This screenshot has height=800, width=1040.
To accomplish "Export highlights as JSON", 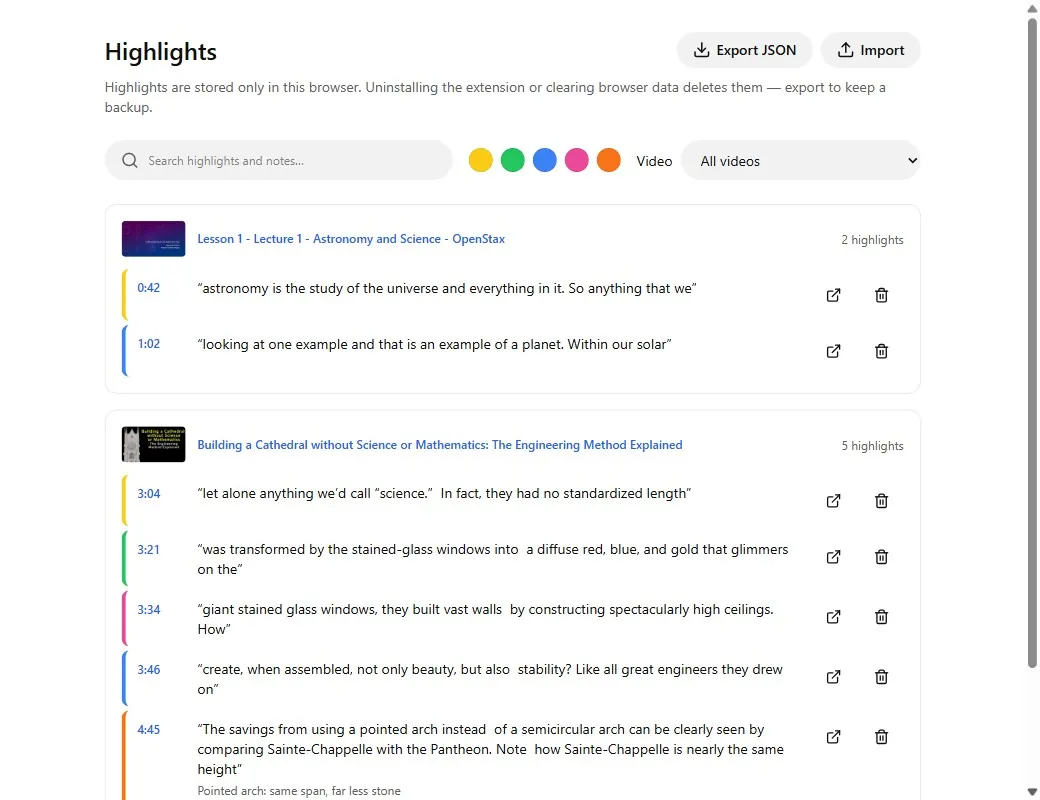I will point(744,50).
